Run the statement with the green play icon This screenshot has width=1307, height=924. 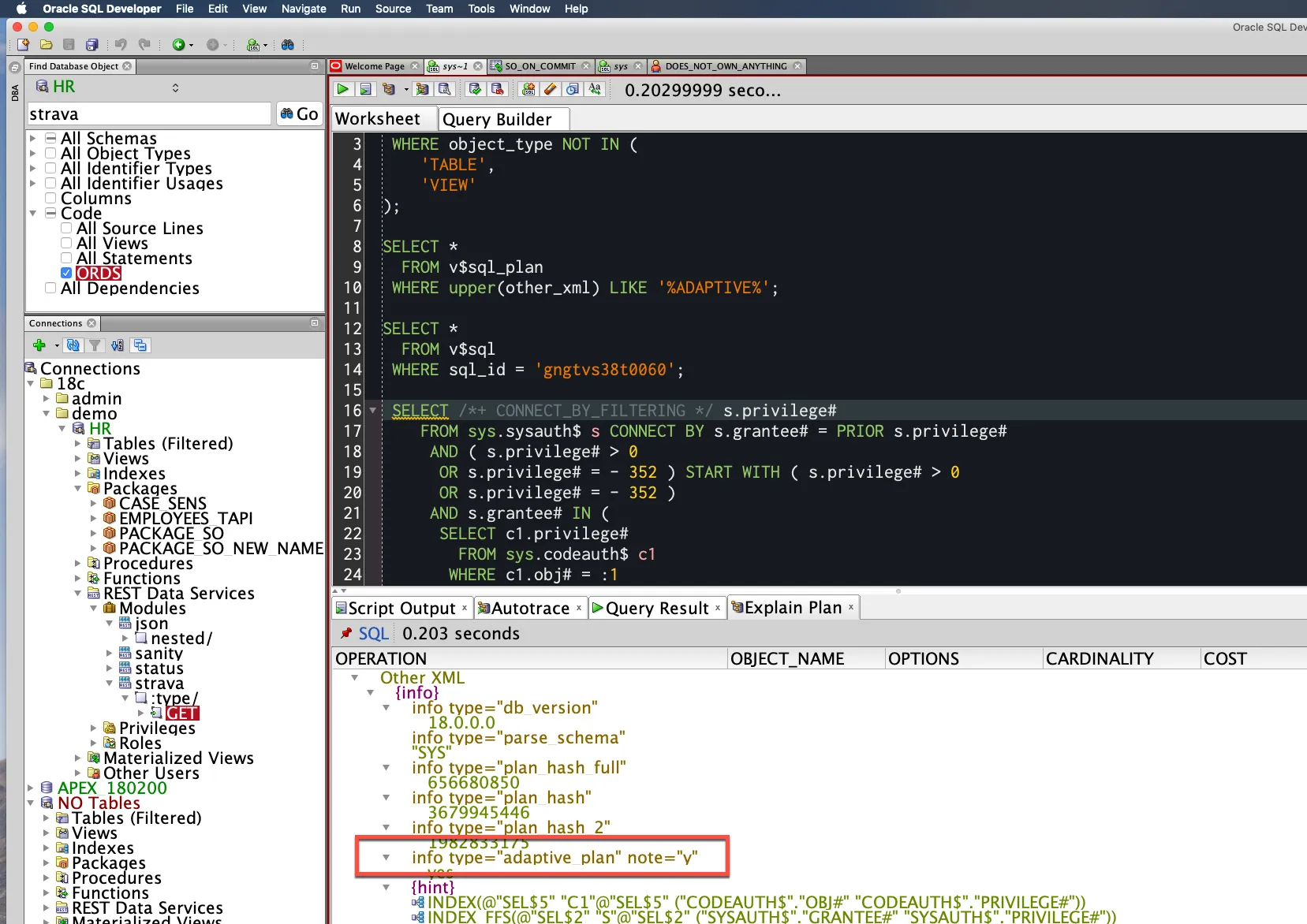coord(343,89)
